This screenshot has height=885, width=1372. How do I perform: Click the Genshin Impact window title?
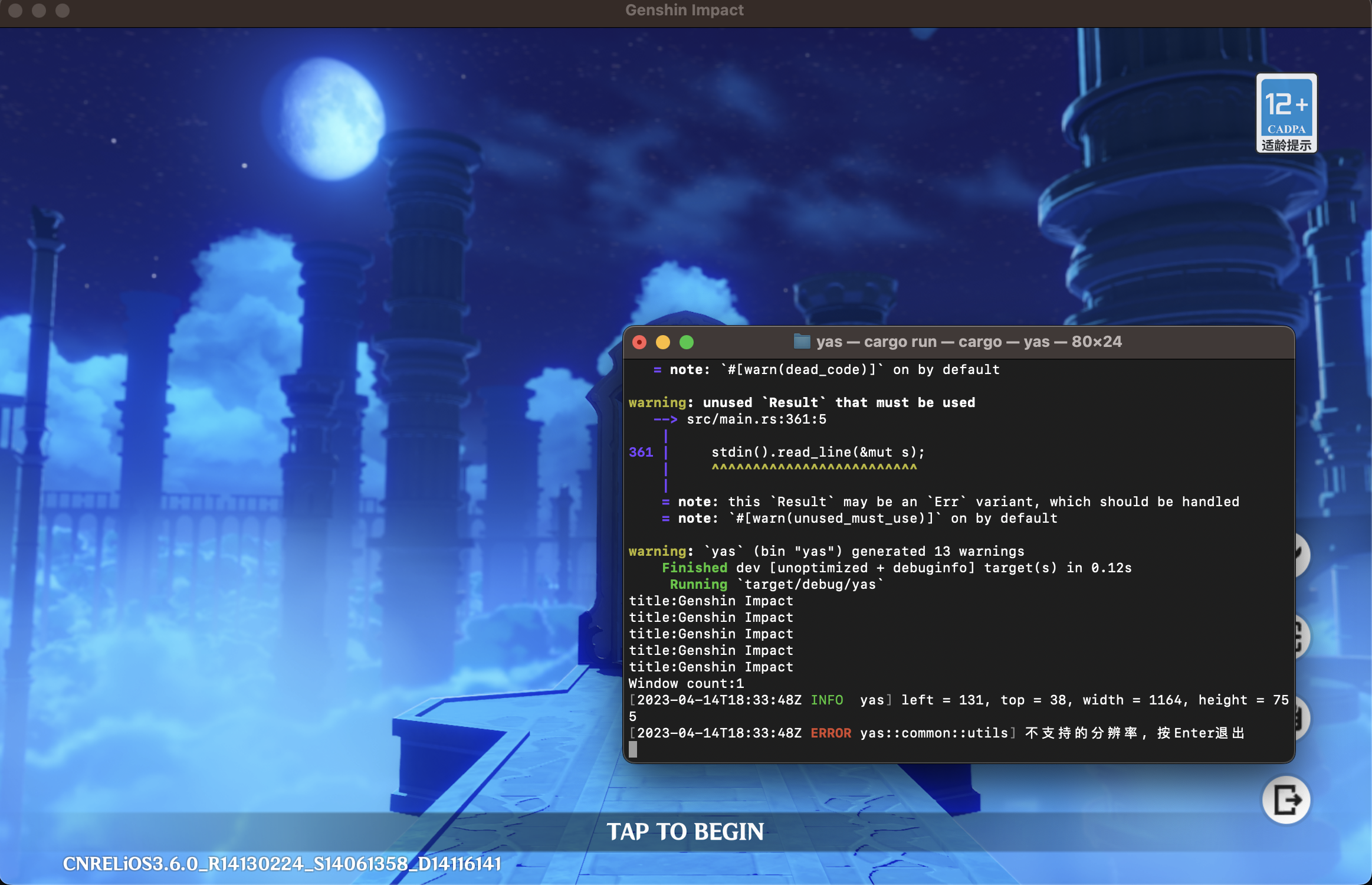pyautogui.click(x=684, y=10)
